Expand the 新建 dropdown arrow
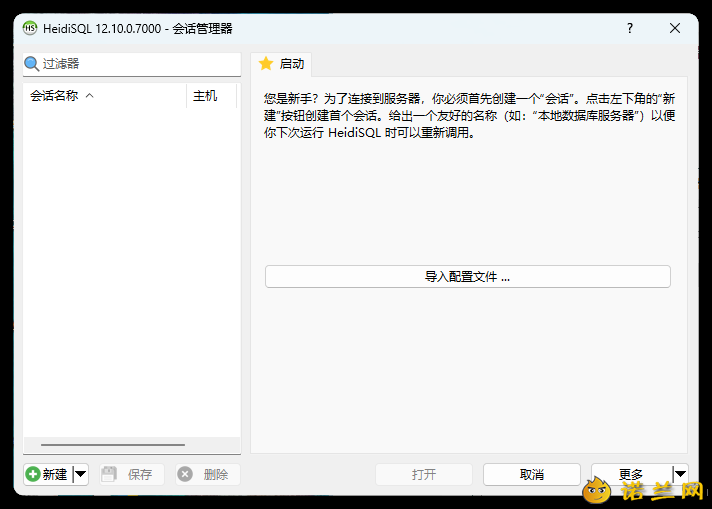 (81, 474)
